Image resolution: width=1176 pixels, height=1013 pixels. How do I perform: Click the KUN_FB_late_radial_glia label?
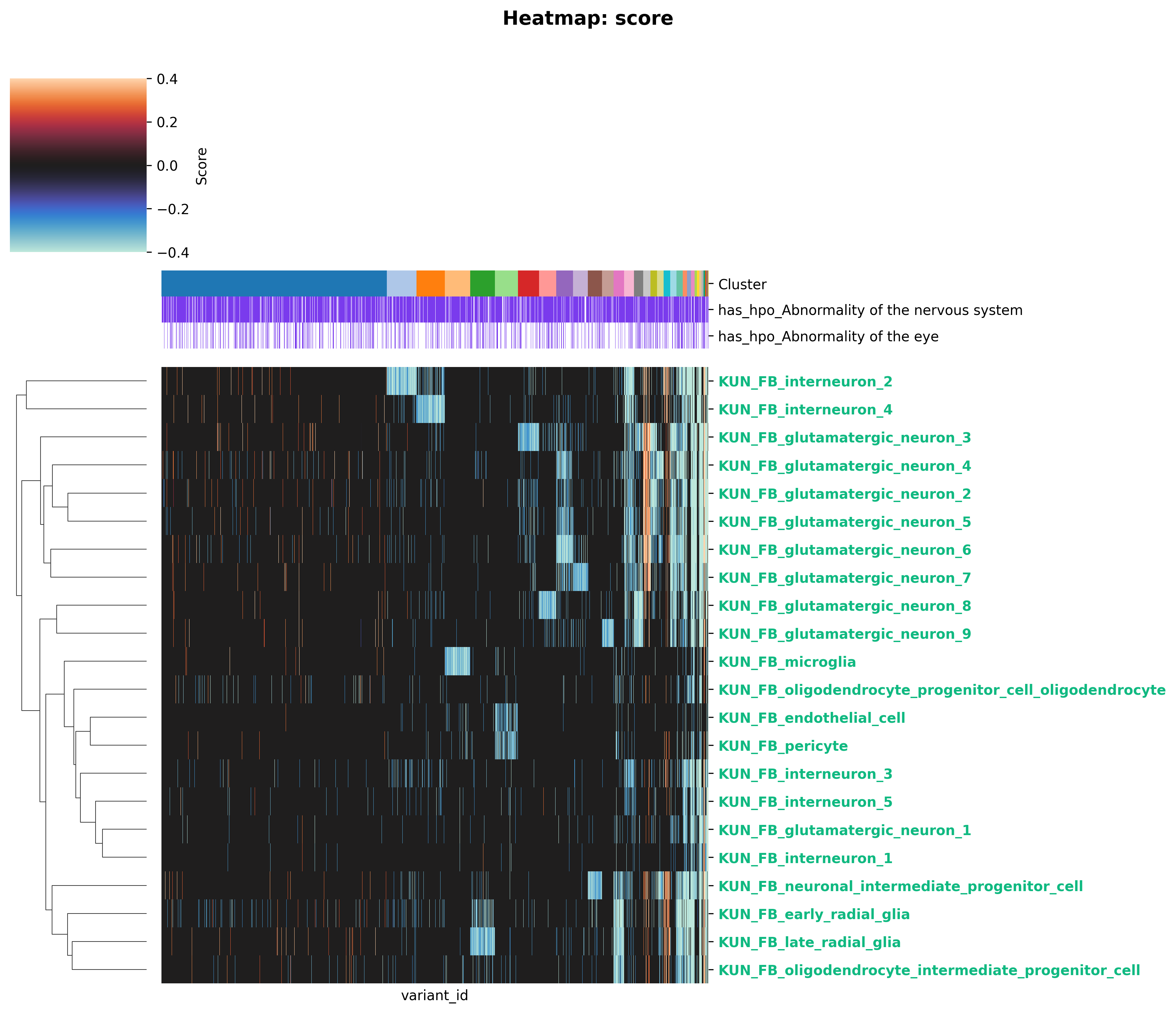coord(809,942)
